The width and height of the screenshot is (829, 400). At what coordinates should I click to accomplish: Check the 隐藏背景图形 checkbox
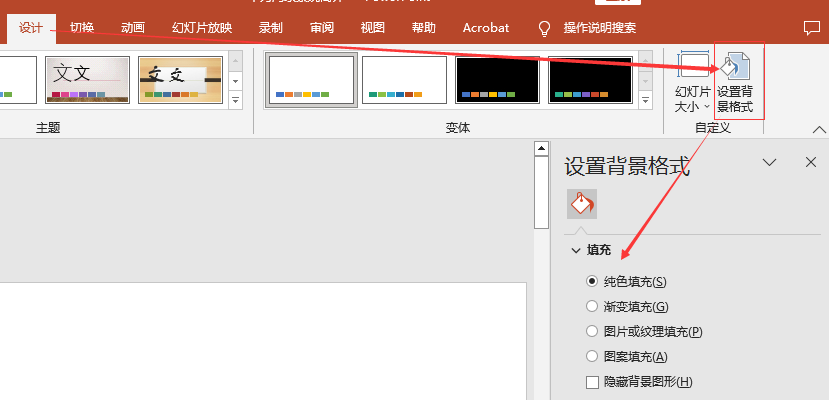pos(592,382)
